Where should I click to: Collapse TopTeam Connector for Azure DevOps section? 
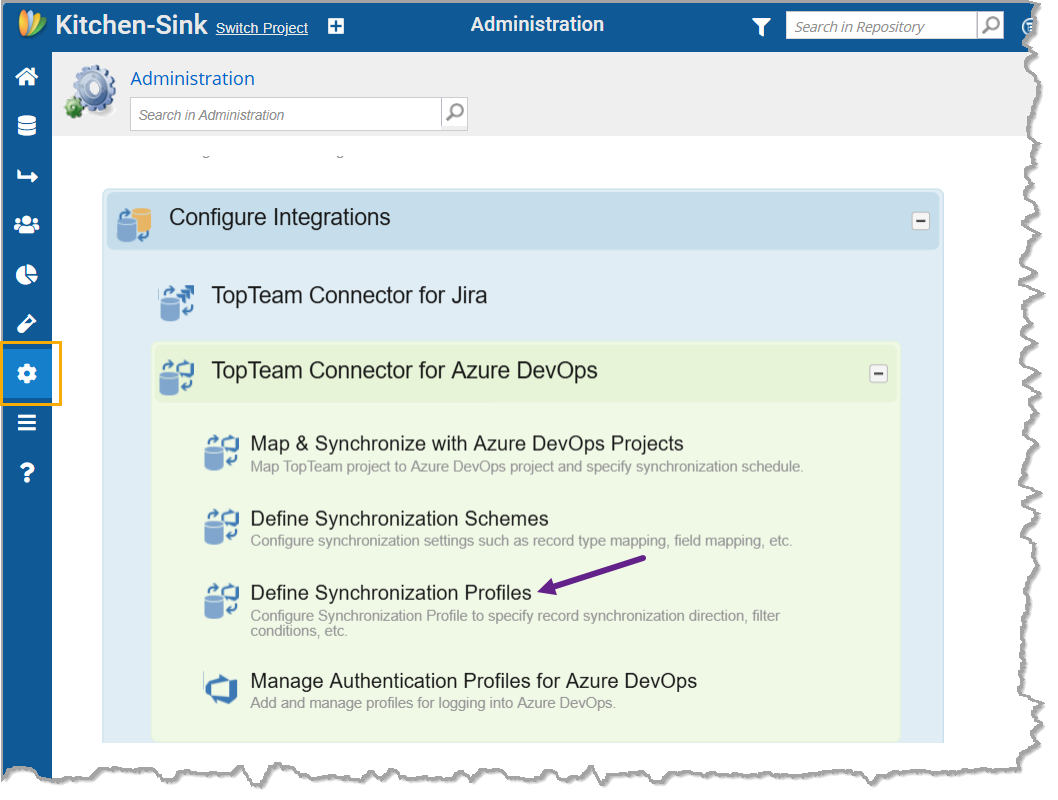[878, 374]
